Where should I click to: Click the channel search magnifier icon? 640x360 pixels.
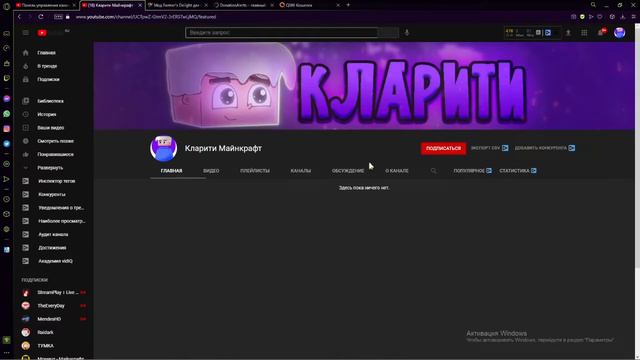[433, 171]
